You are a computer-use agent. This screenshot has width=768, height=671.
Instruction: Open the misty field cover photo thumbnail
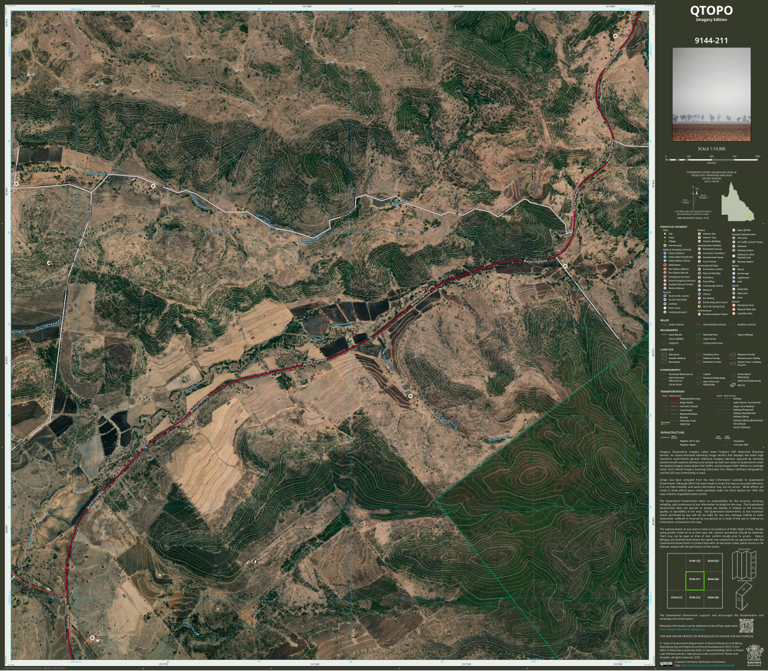[711, 94]
